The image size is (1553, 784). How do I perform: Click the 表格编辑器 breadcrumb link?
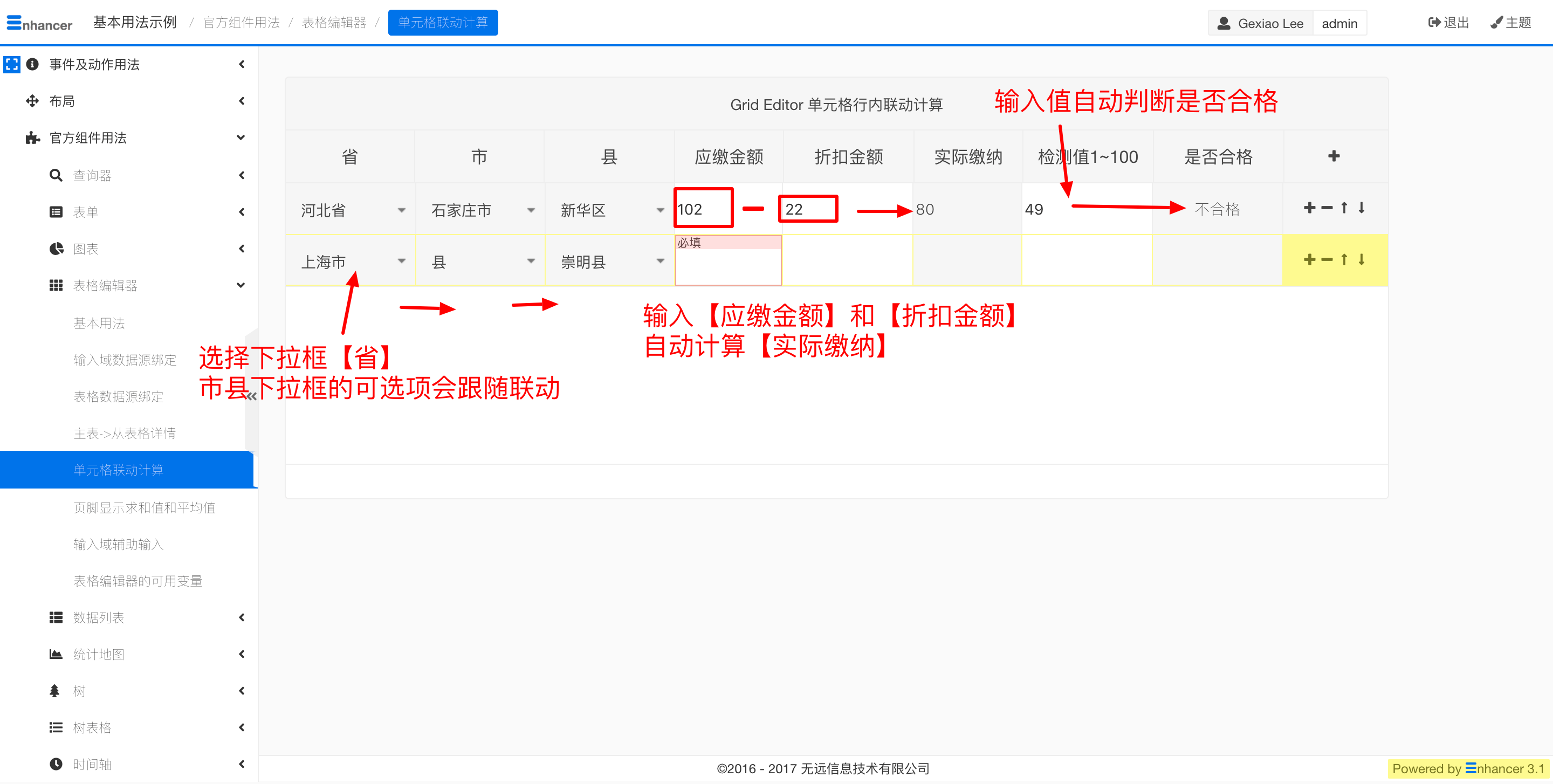tap(333, 22)
